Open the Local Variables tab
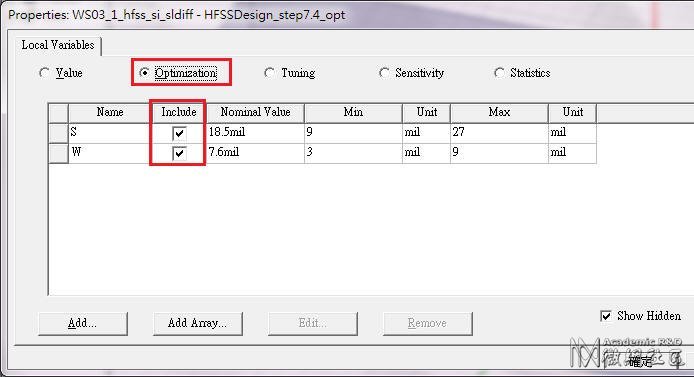 (58, 45)
